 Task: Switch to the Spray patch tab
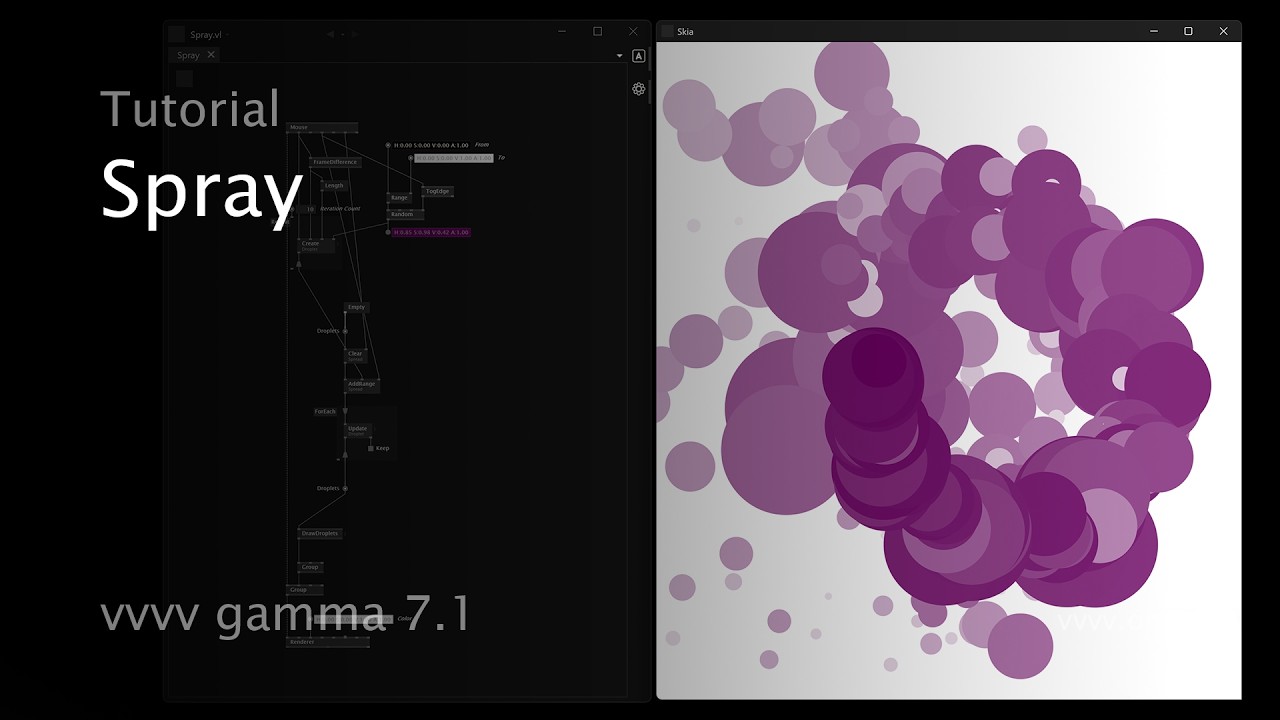pyautogui.click(x=188, y=55)
